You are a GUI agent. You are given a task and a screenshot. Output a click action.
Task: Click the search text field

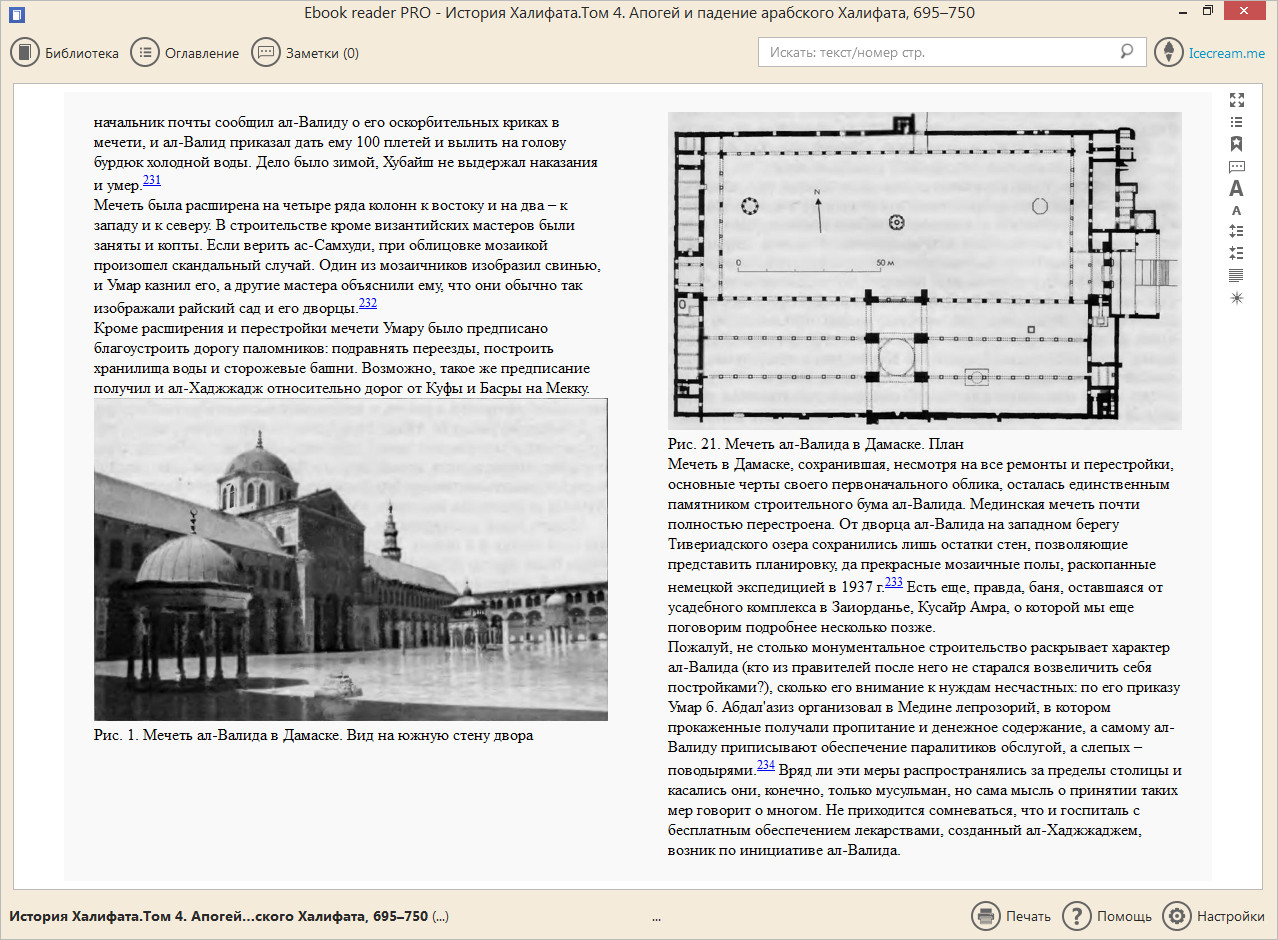tap(940, 52)
